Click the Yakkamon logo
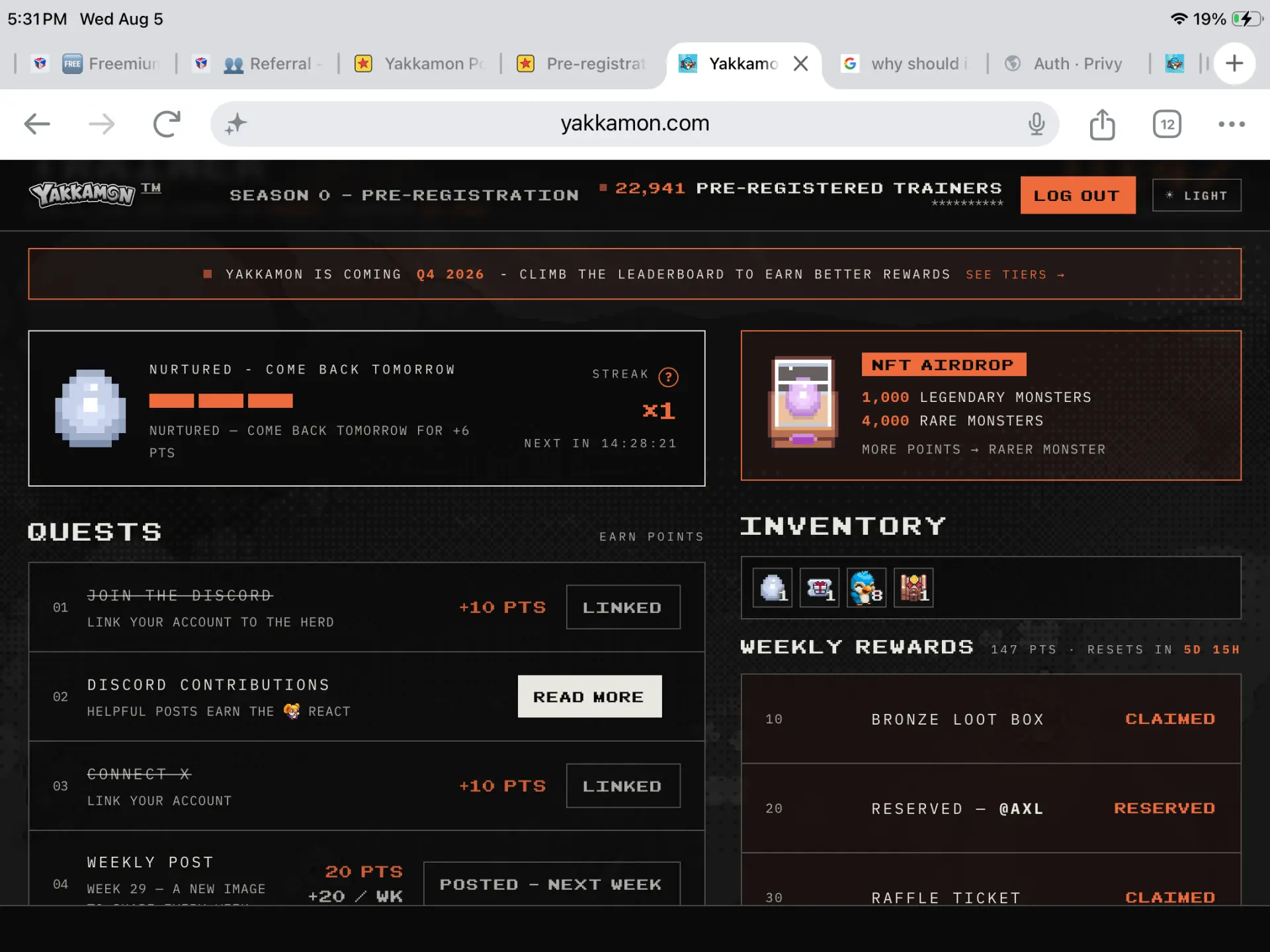Screen dimensions: 1270x952 (x=82, y=194)
